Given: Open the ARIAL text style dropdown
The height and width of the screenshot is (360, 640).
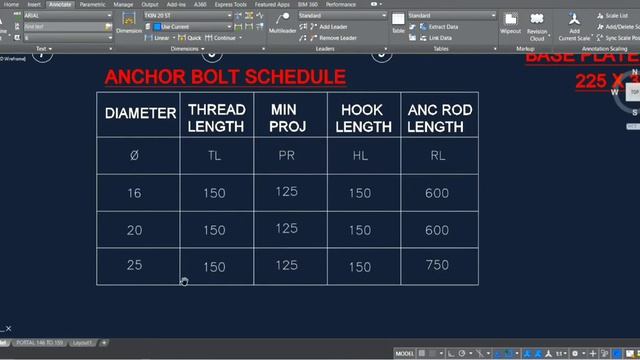Looking at the screenshot, I should [109, 16].
